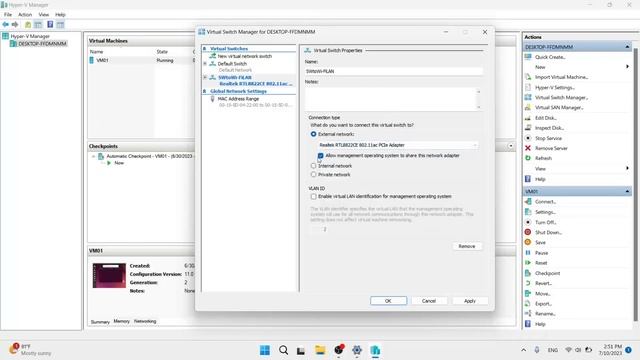Click Quick Create icon in Actions pane
This screenshot has height=360, width=640.
(x=528, y=57)
